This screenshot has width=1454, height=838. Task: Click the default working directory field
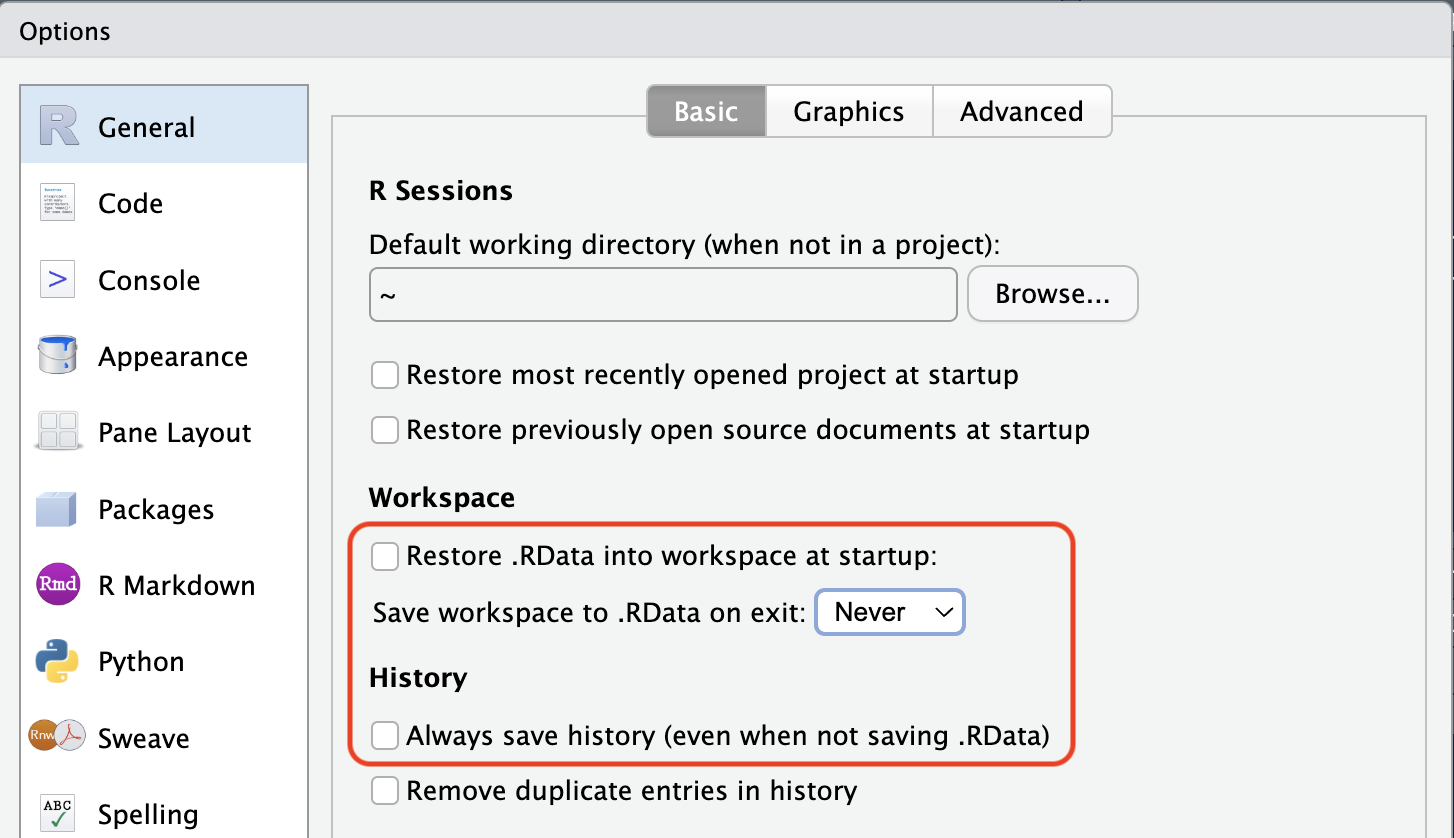[663, 294]
